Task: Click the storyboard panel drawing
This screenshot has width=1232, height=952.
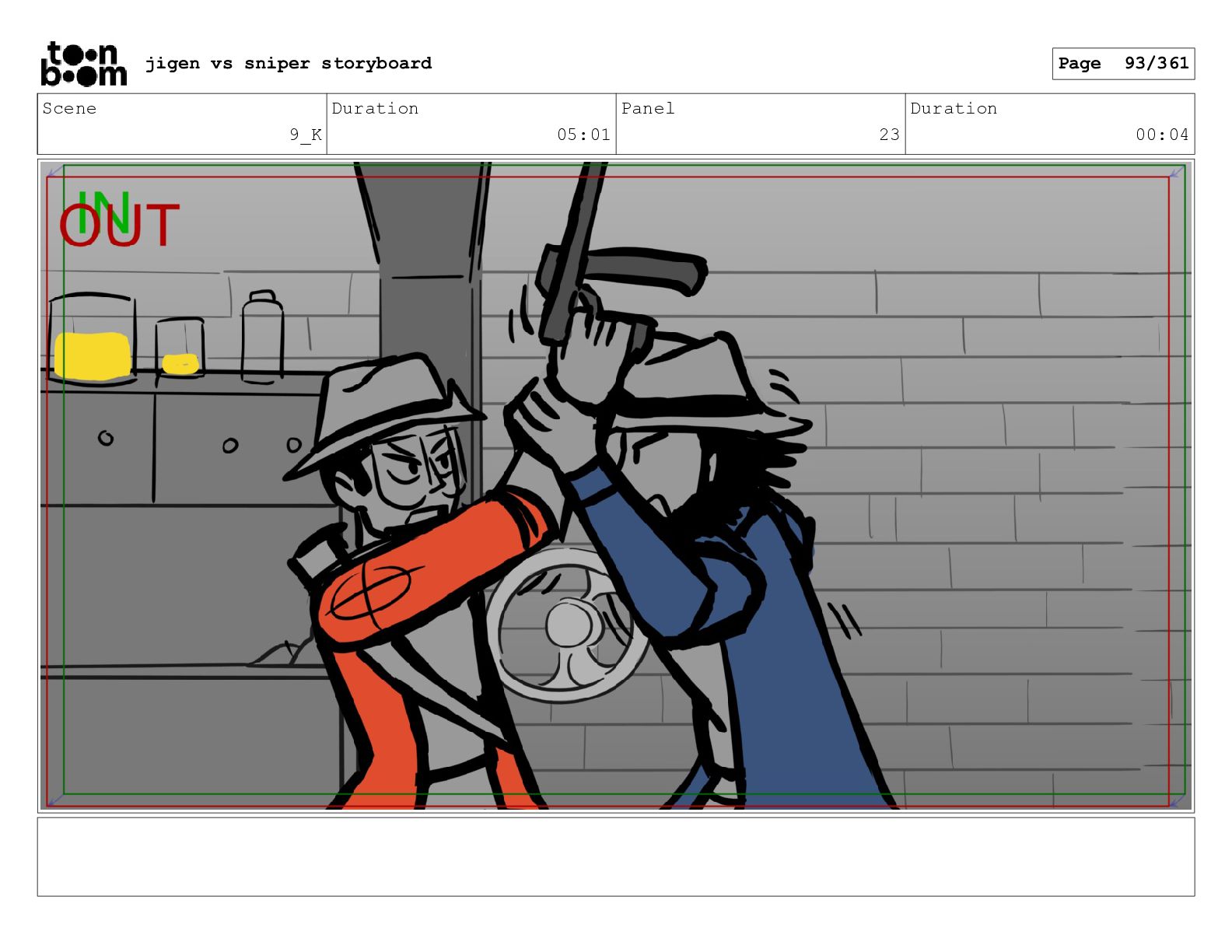Action: coord(616,486)
